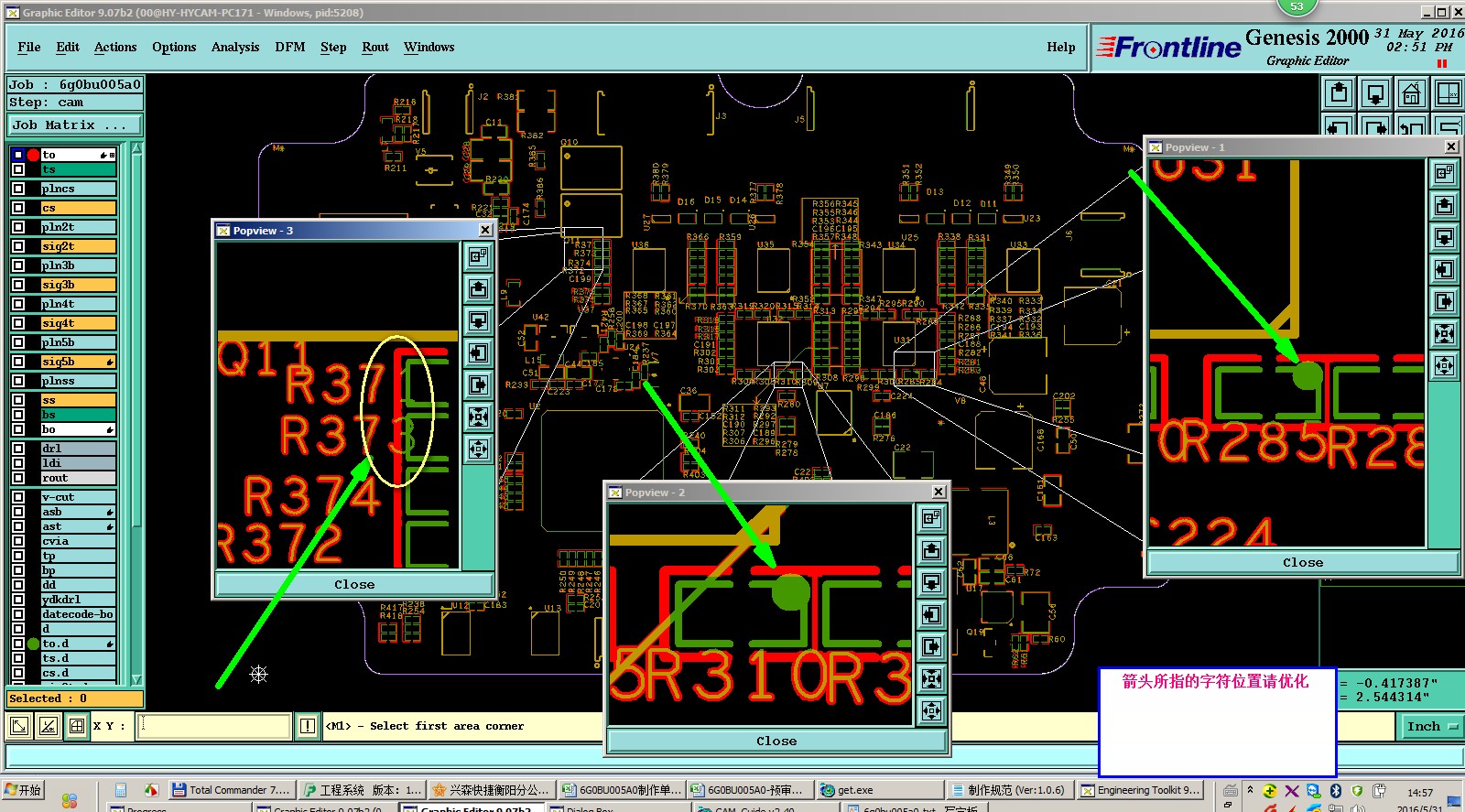The image size is (1465, 812).
Task: Click Close button in Popview 1
Action: point(1303,563)
